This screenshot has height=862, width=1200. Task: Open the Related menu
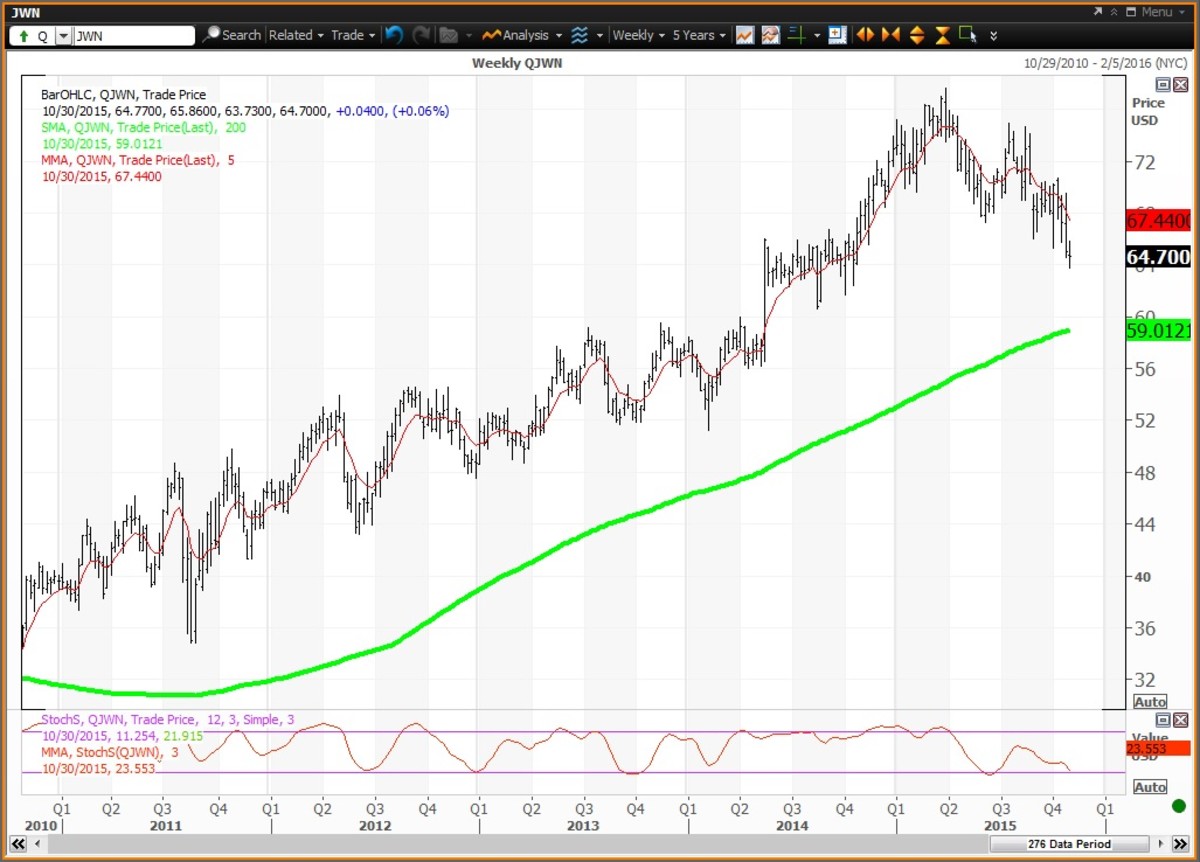pyautogui.click(x=296, y=35)
